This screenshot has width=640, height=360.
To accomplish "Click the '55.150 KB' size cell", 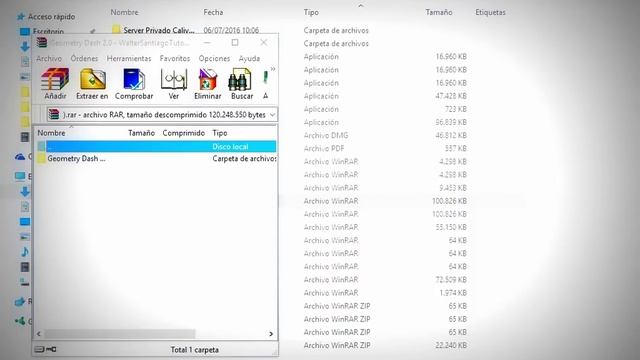I will (451, 227).
